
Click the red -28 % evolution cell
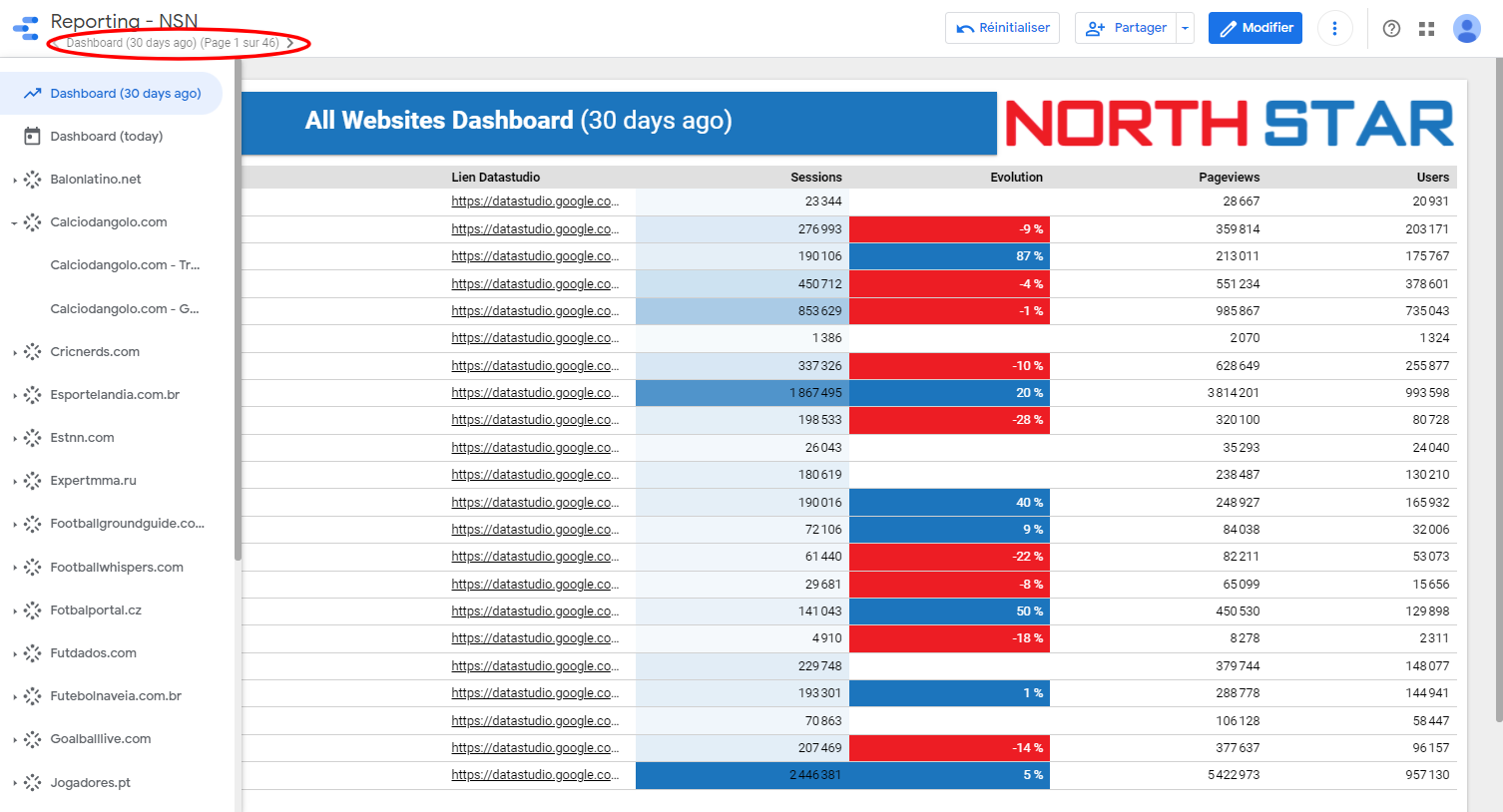[x=948, y=420]
